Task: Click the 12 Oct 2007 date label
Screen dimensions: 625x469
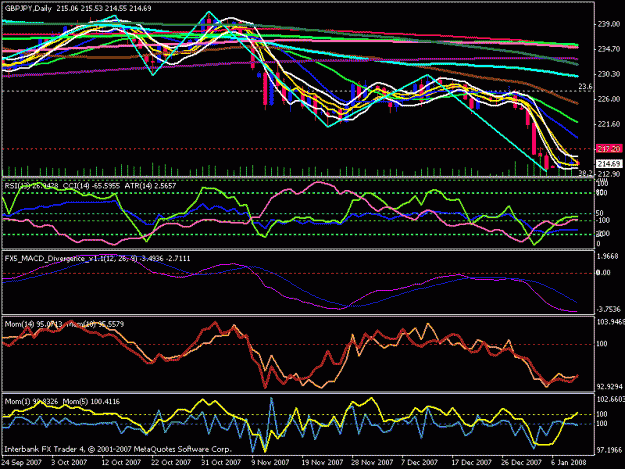Action: [121, 463]
